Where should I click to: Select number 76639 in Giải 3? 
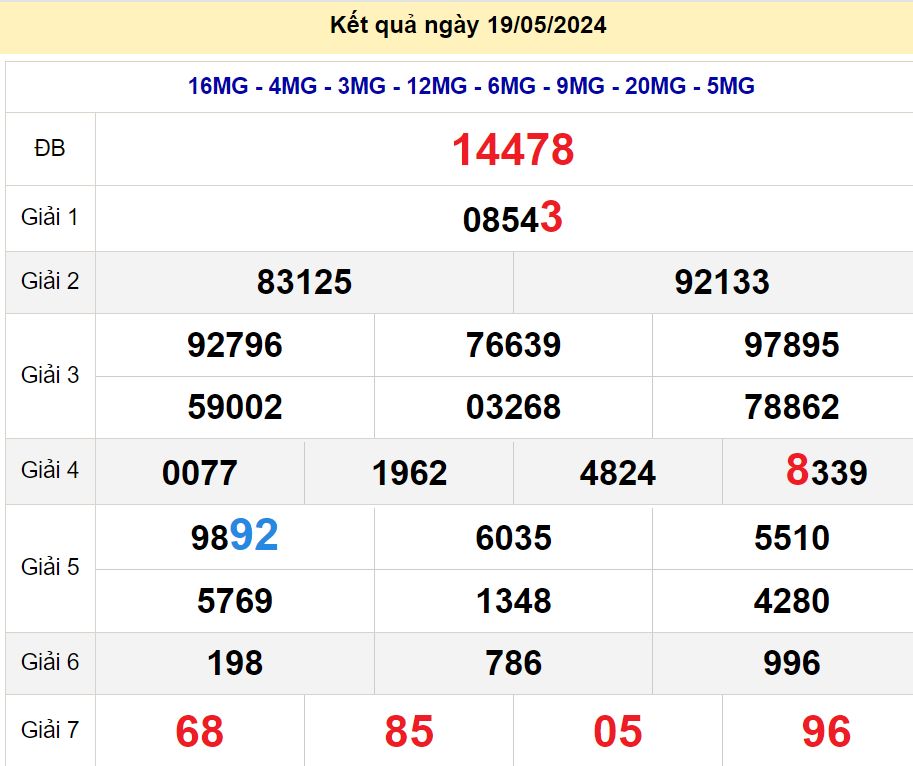coord(512,345)
